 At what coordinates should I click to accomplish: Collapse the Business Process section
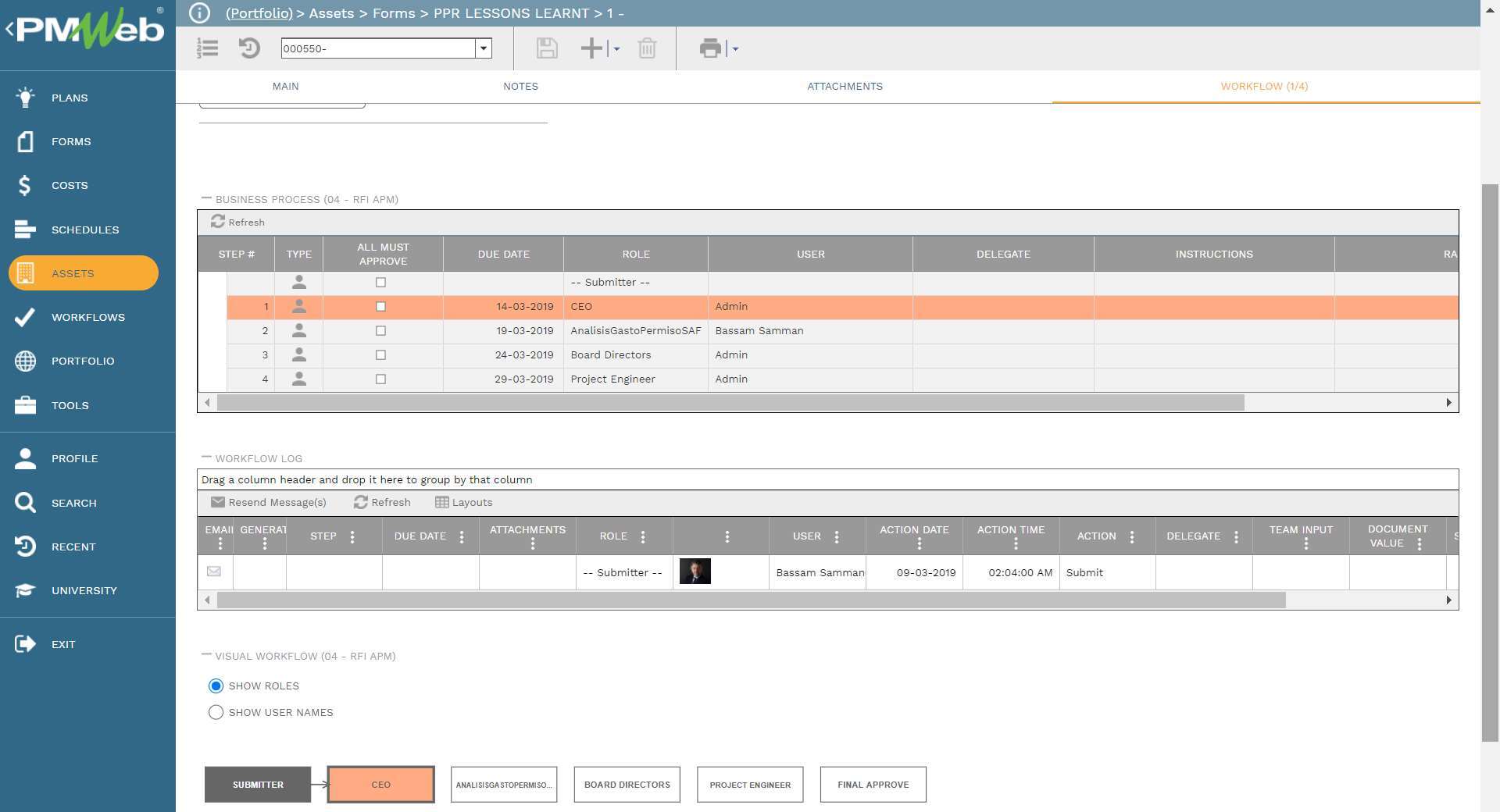tap(206, 198)
